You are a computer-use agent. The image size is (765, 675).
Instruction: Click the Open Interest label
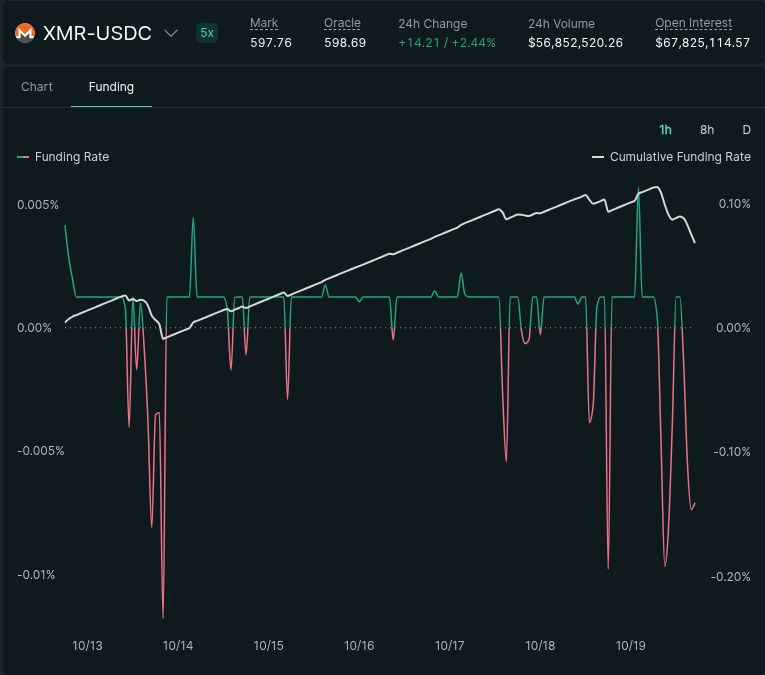[x=693, y=23]
